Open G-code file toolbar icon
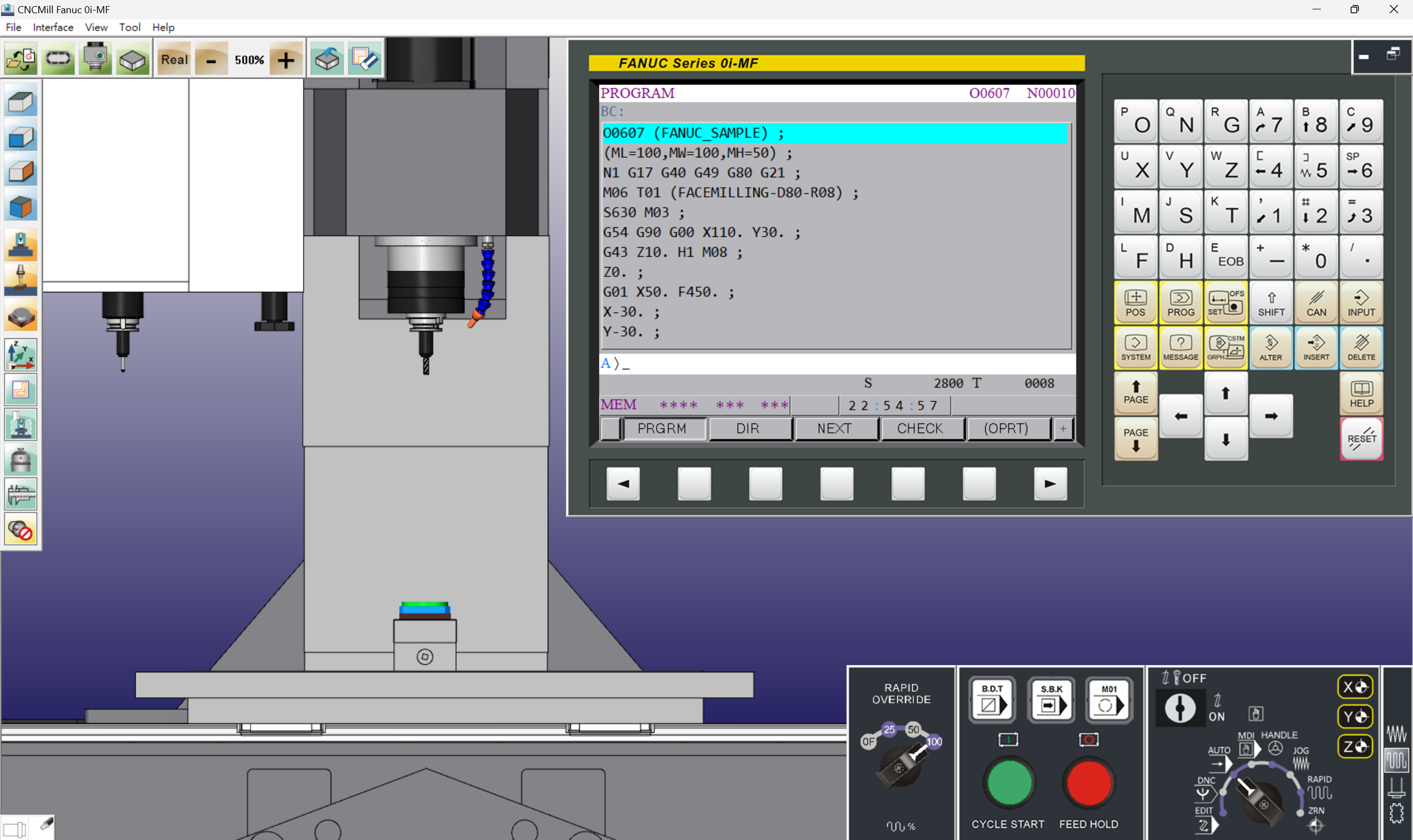 point(21,60)
